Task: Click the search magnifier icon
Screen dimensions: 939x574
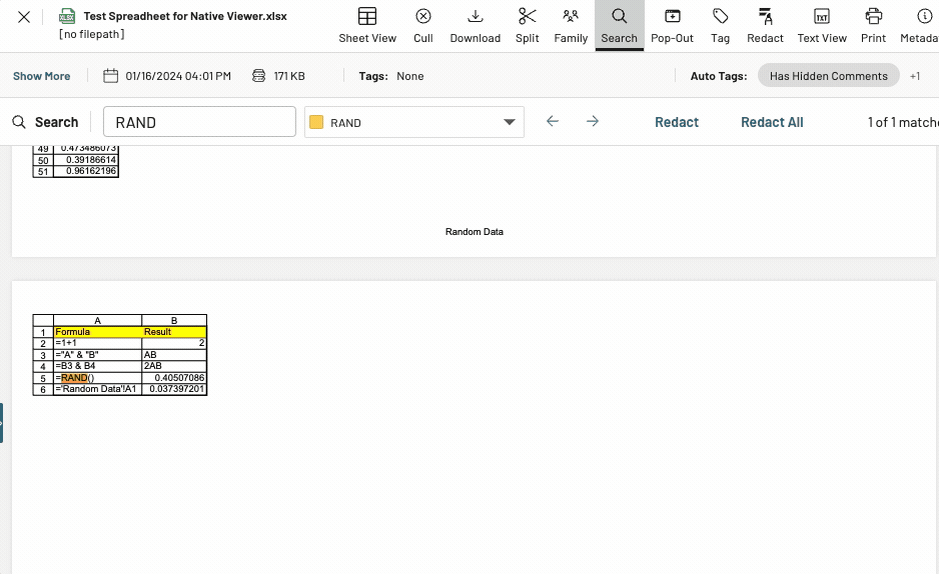Action: (19, 122)
